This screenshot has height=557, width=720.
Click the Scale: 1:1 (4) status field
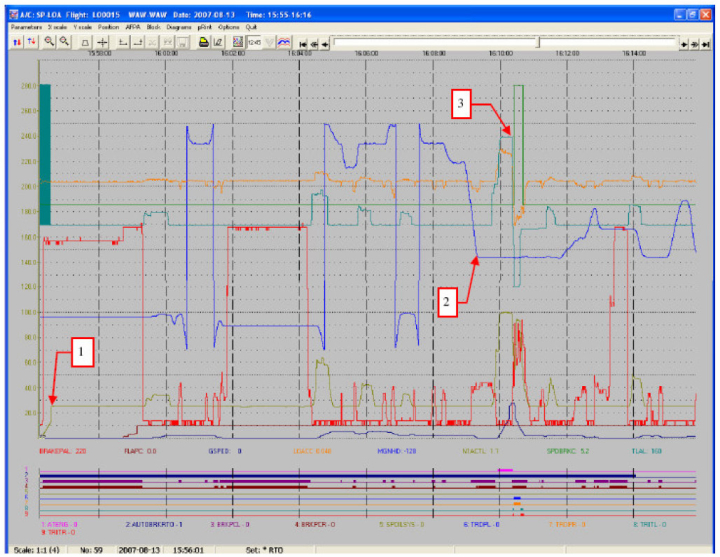click(37, 550)
